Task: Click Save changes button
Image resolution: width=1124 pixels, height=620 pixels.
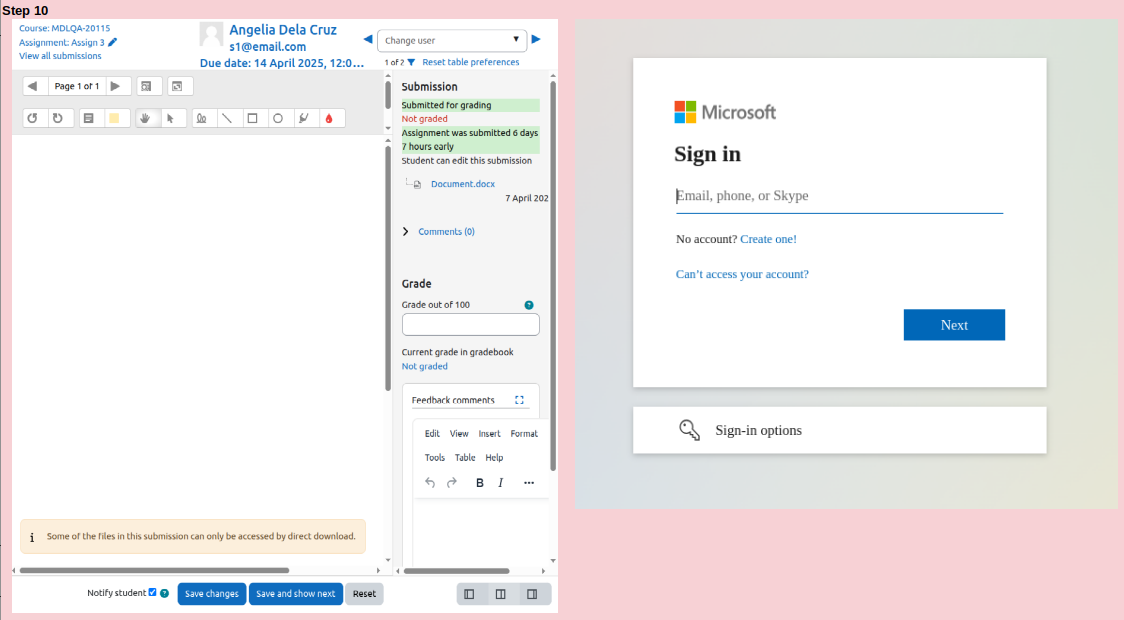Action: click(211, 593)
